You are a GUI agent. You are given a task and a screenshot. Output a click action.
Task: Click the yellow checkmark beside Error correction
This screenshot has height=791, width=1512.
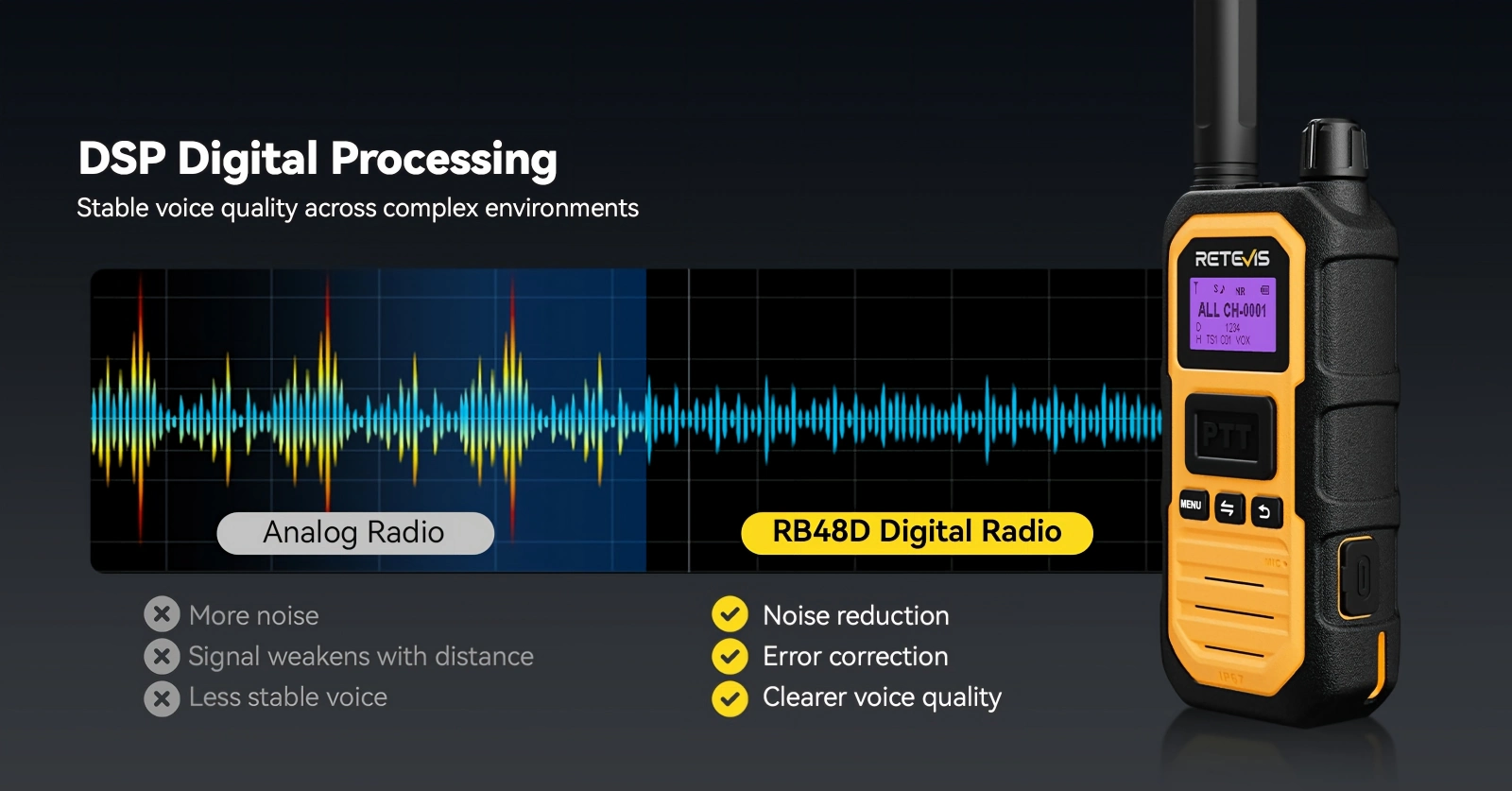730,656
